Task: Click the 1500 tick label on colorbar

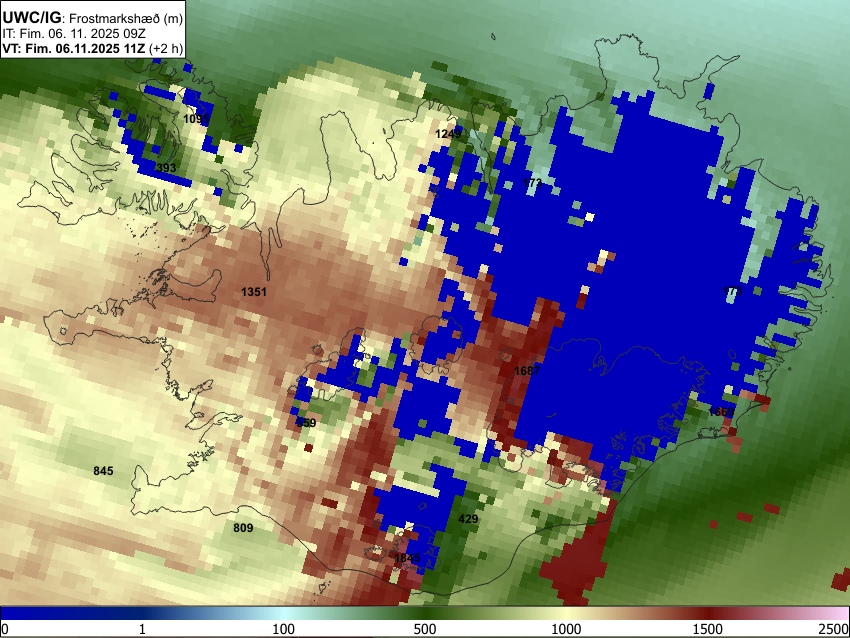Action: (708, 629)
